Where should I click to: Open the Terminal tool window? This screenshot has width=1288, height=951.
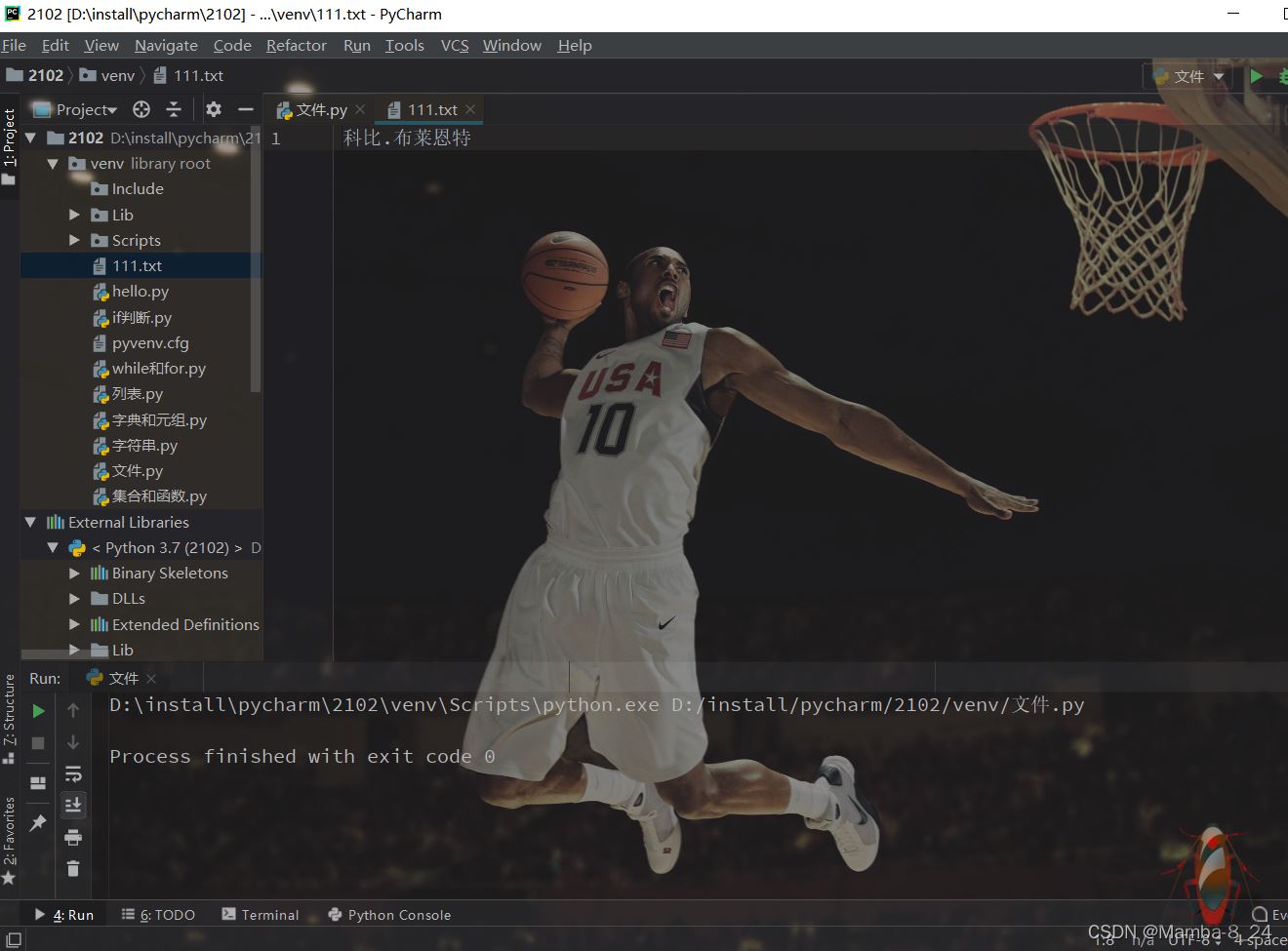(x=261, y=915)
